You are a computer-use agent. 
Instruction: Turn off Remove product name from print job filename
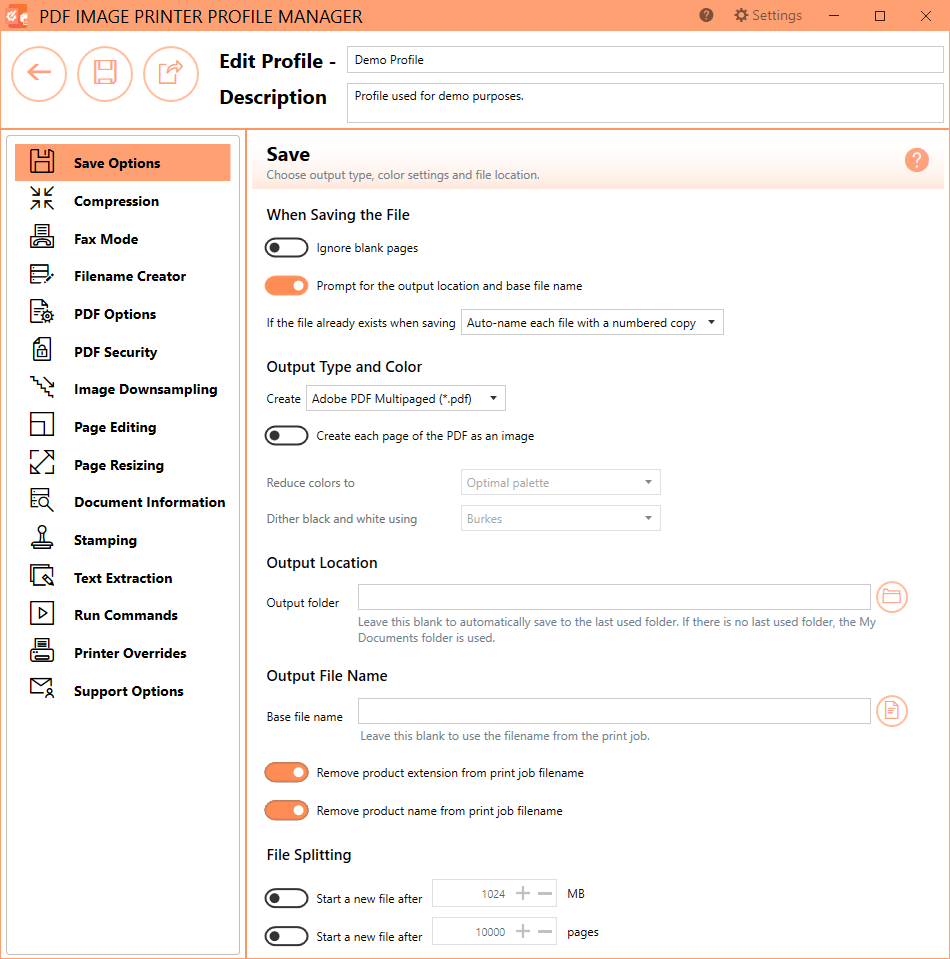point(287,810)
